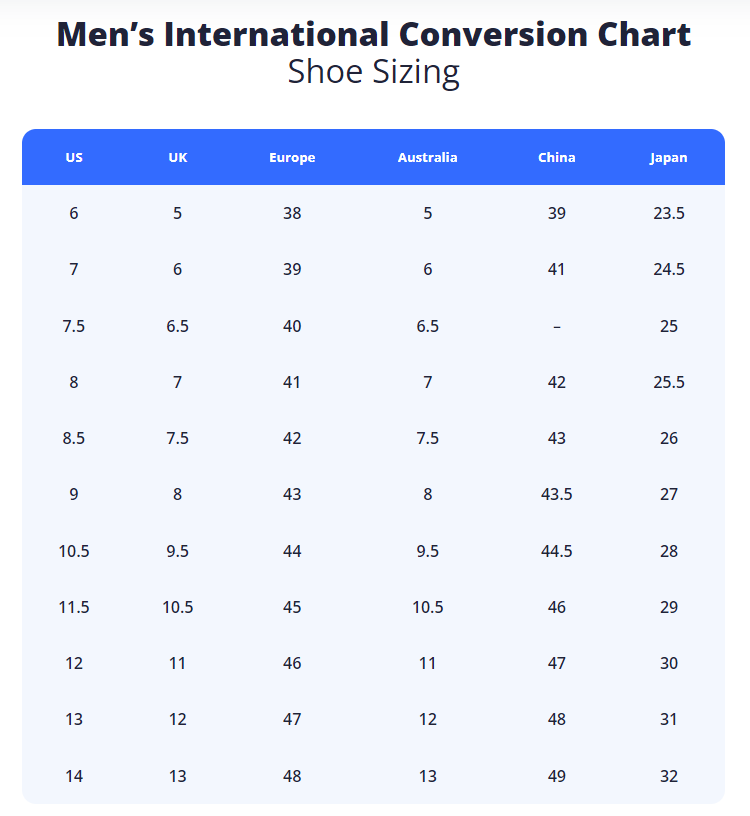Click Japan size 32 cell
Screen dimensions: 750x816
click(669, 776)
